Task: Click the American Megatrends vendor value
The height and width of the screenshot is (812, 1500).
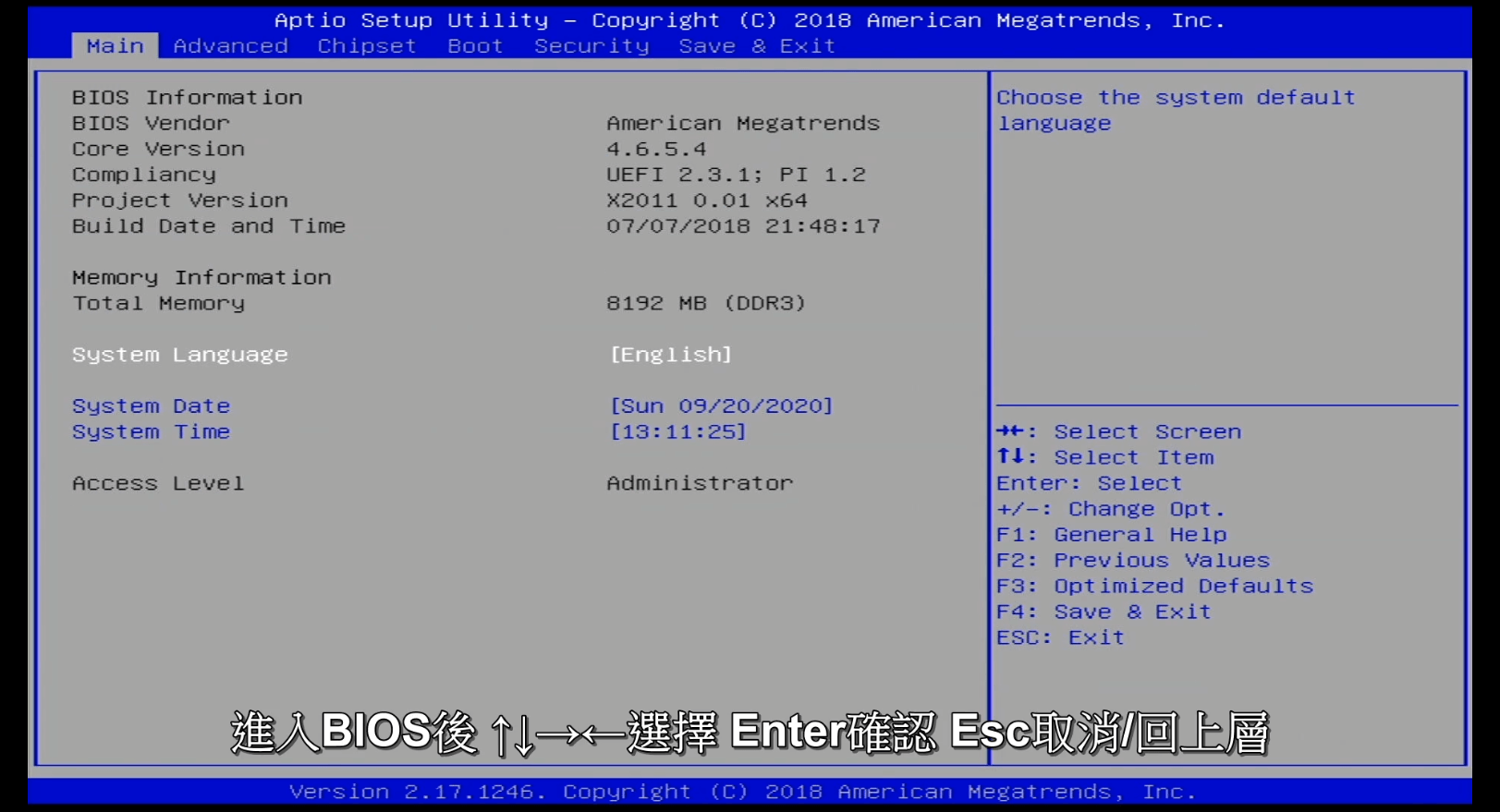Action: tap(743, 123)
